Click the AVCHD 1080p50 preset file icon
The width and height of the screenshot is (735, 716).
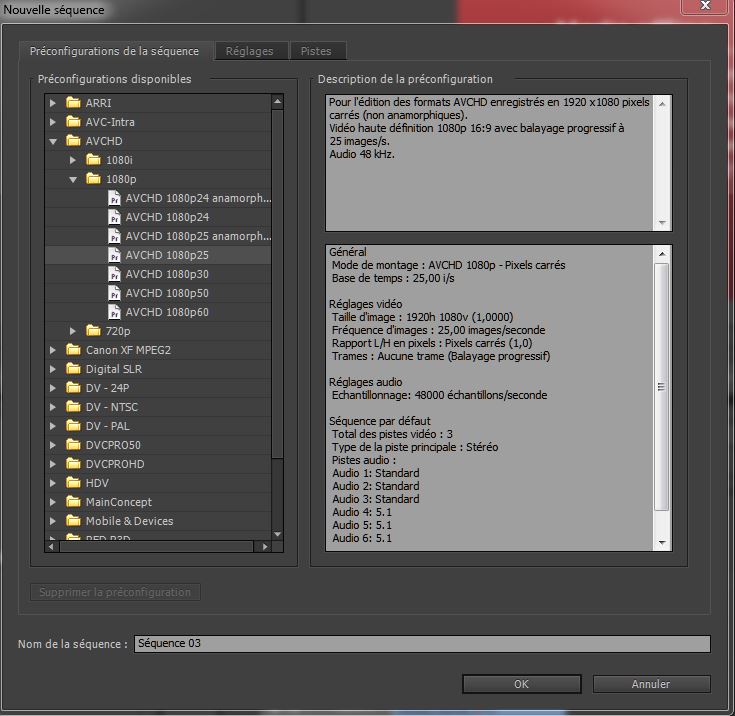(114, 293)
